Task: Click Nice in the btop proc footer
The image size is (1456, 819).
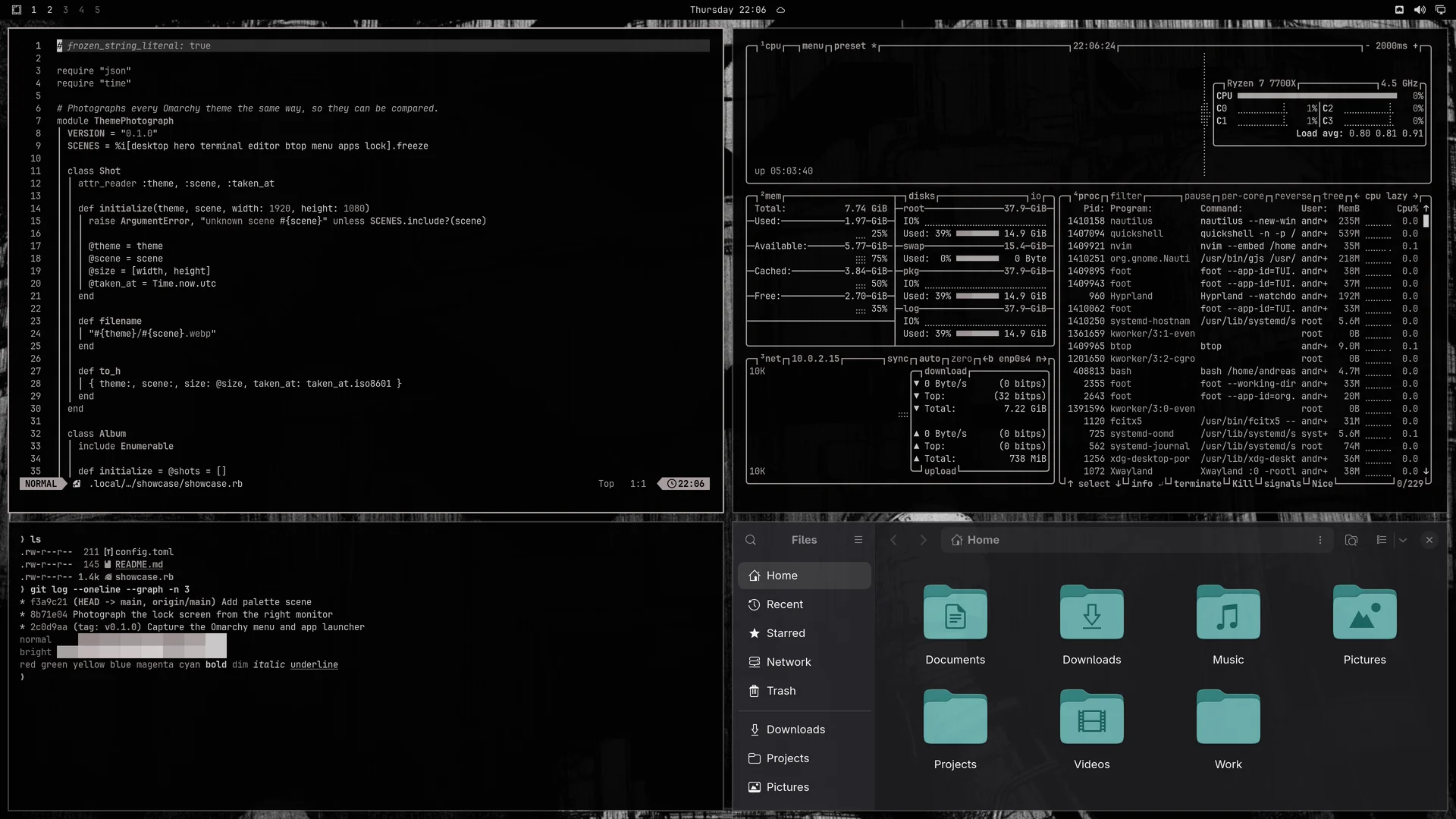Action: pyautogui.click(x=1322, y=484)
